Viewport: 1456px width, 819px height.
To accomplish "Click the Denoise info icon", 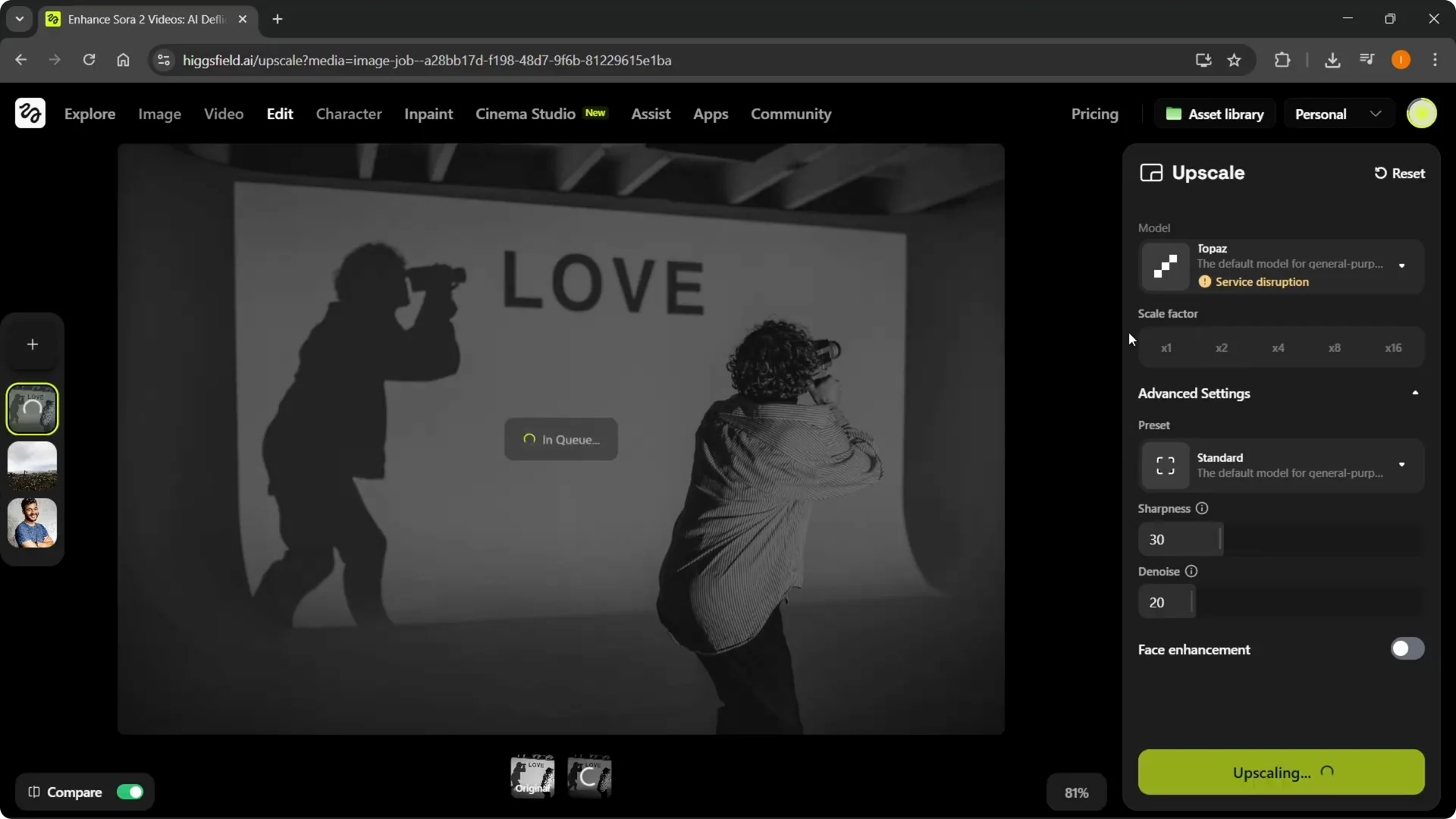I will pos(1191,572).
